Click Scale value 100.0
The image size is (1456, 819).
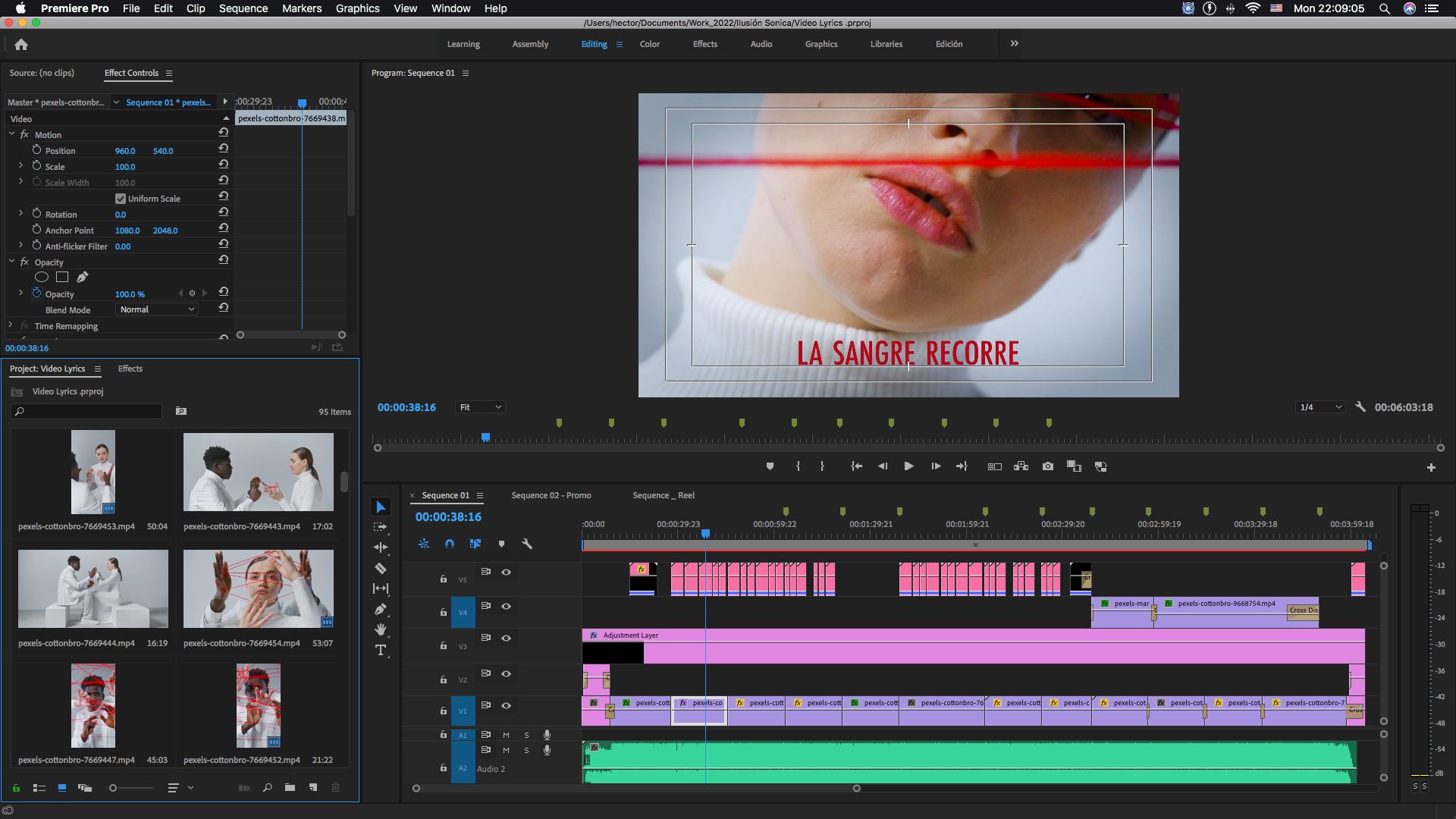(x=125, y=167)
